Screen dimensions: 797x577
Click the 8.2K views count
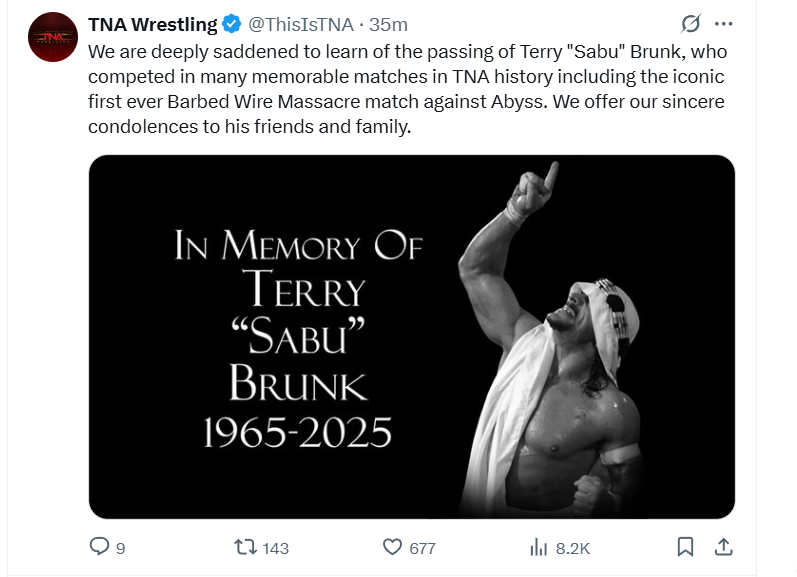[x=573, y=548]
